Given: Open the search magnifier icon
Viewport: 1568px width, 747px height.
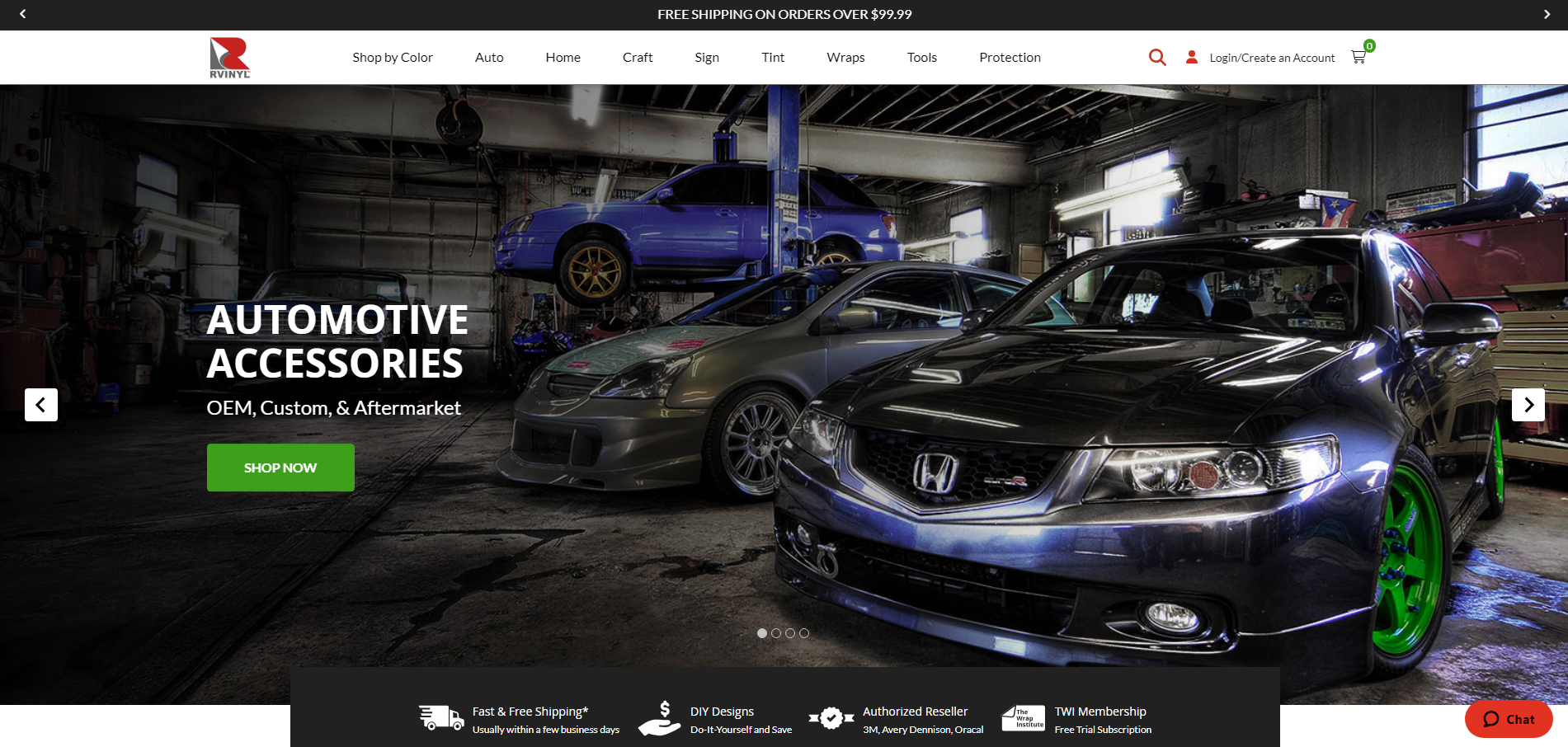Looking at the screenshot, I should click(x=1157, y=57).
